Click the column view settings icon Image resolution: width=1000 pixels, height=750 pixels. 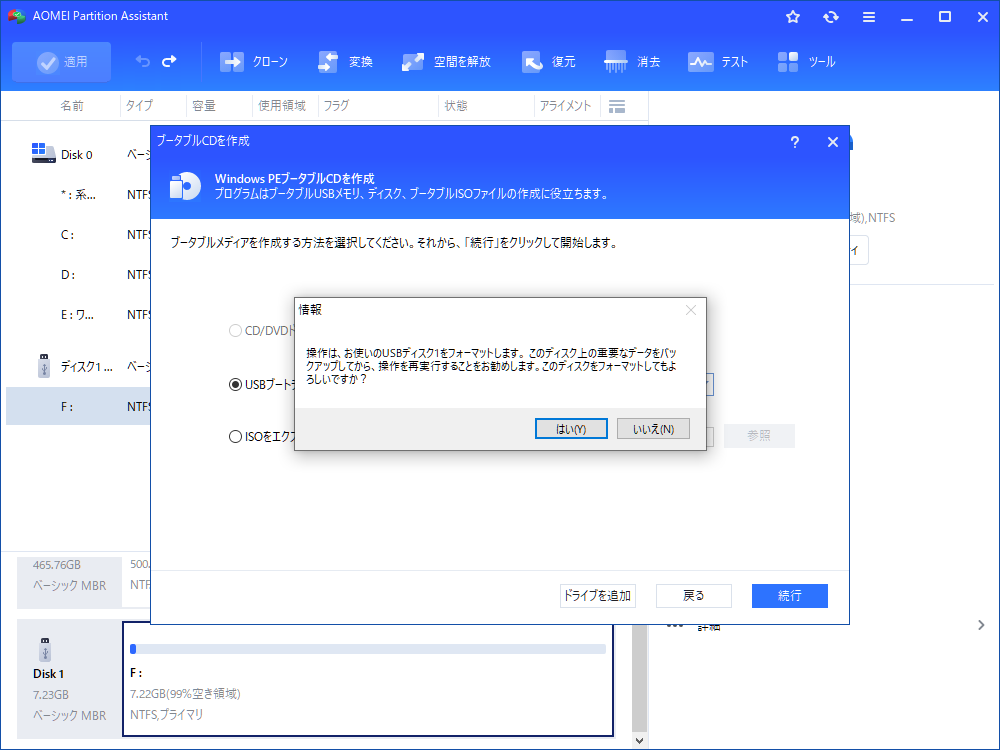[x=617, y=107]
